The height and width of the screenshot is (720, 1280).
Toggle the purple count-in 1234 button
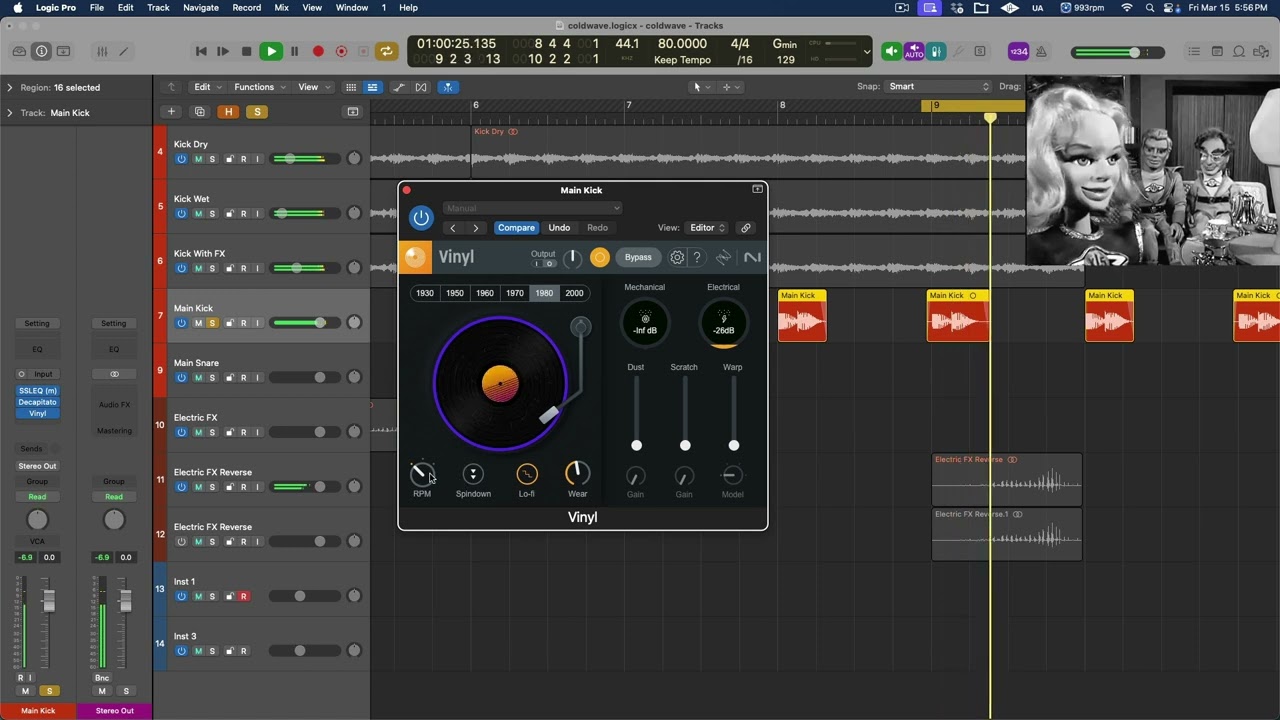[x=1018, y=51]
